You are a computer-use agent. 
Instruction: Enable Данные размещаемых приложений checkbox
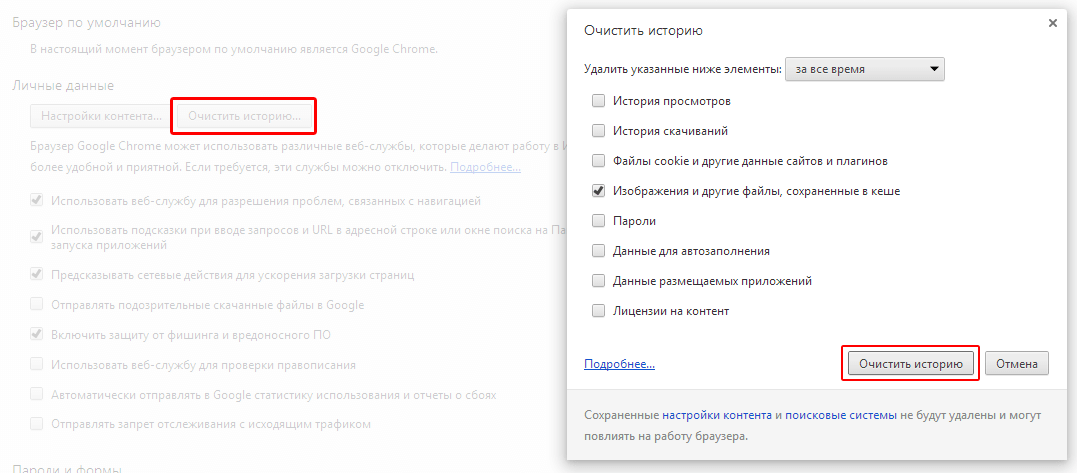[x=598, y=281]
